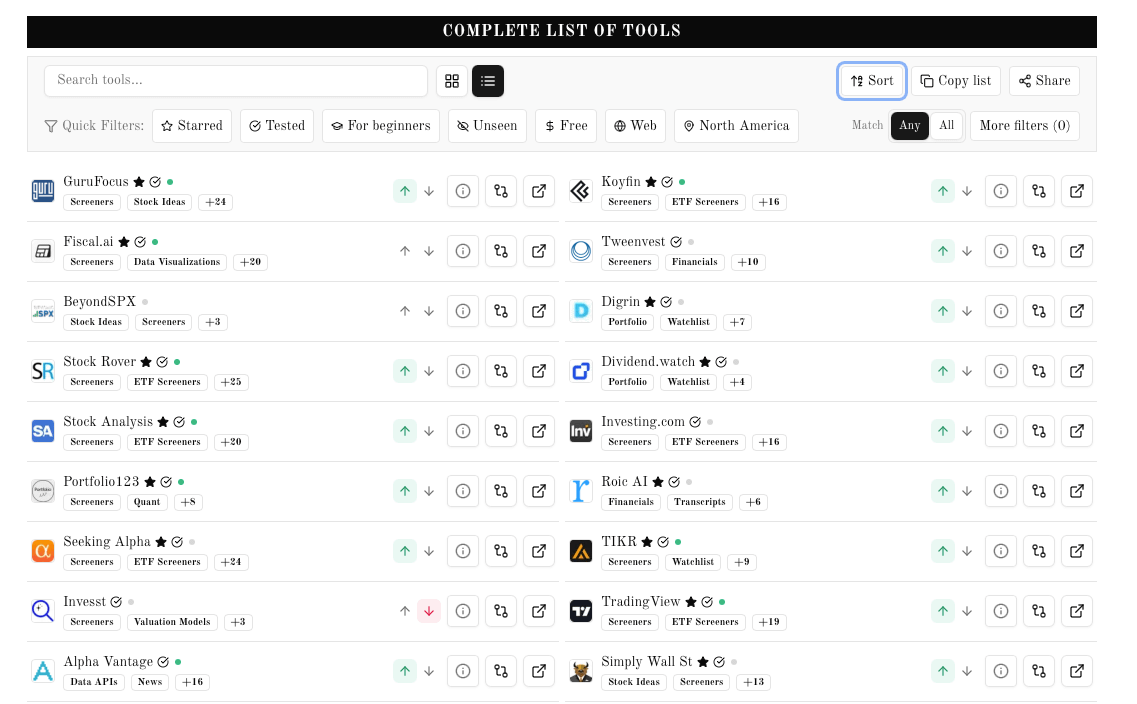Switch to grid view layout

coord(452,81)
